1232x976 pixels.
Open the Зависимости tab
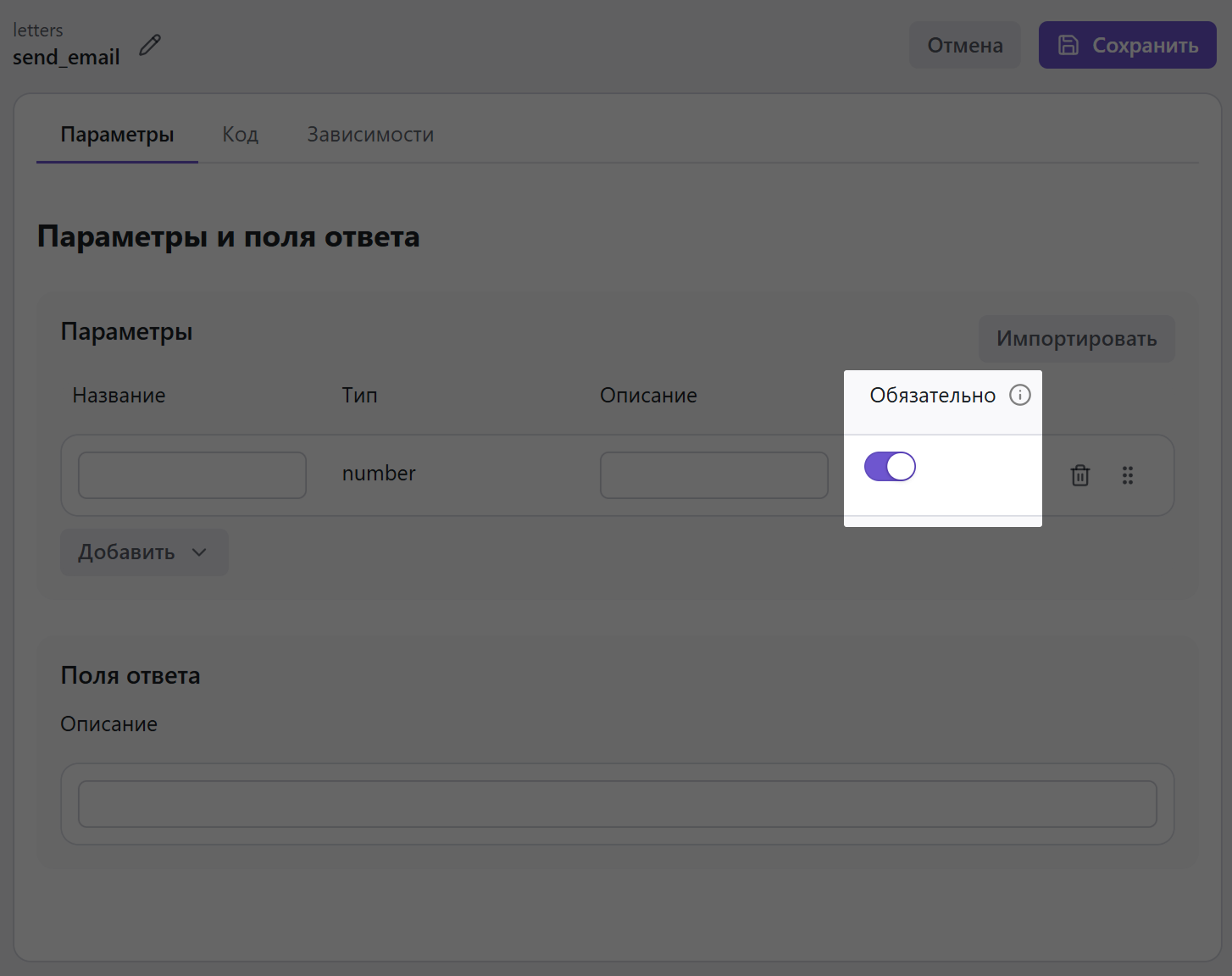[x=370, y=135]
